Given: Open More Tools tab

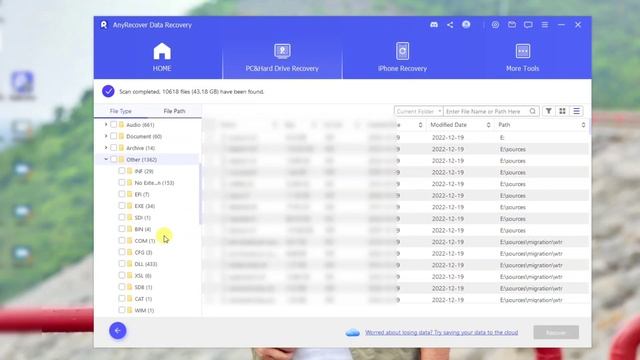Looking at the screenshot, I should [x=522, y=58].
